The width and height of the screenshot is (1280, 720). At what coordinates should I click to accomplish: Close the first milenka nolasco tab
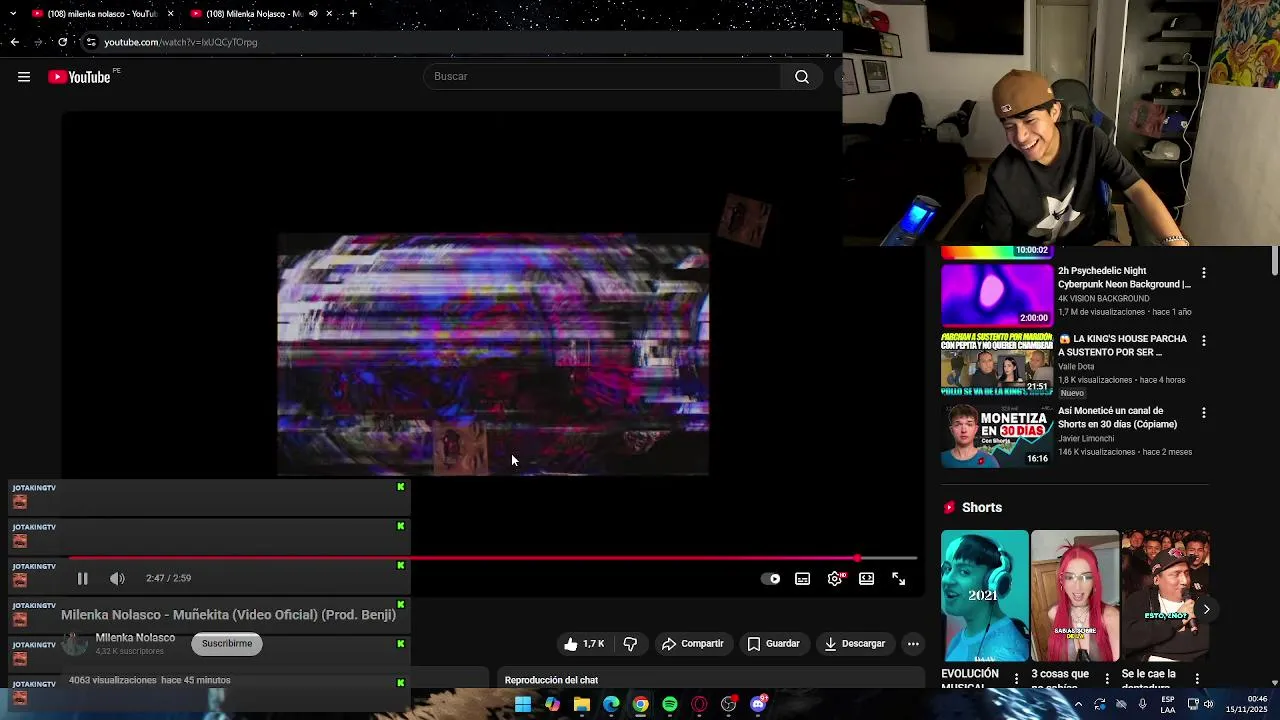click(170, 14)
